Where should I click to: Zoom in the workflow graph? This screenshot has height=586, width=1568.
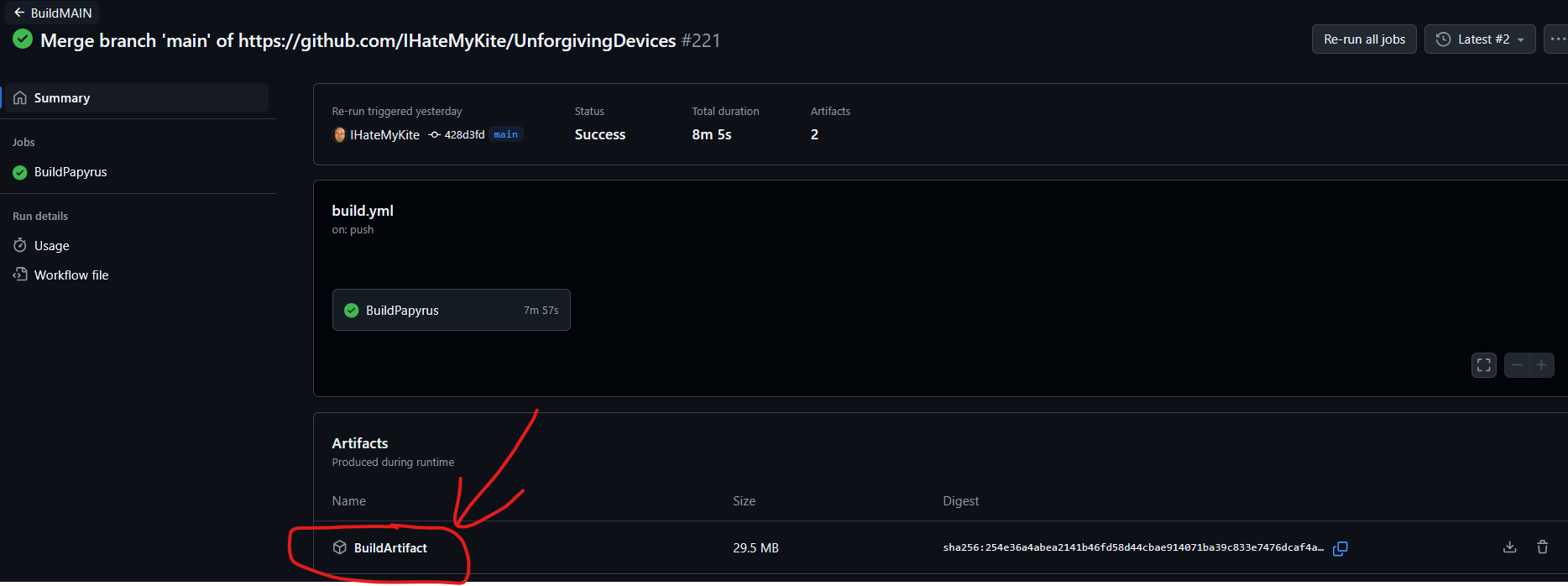click(1542, 365)
